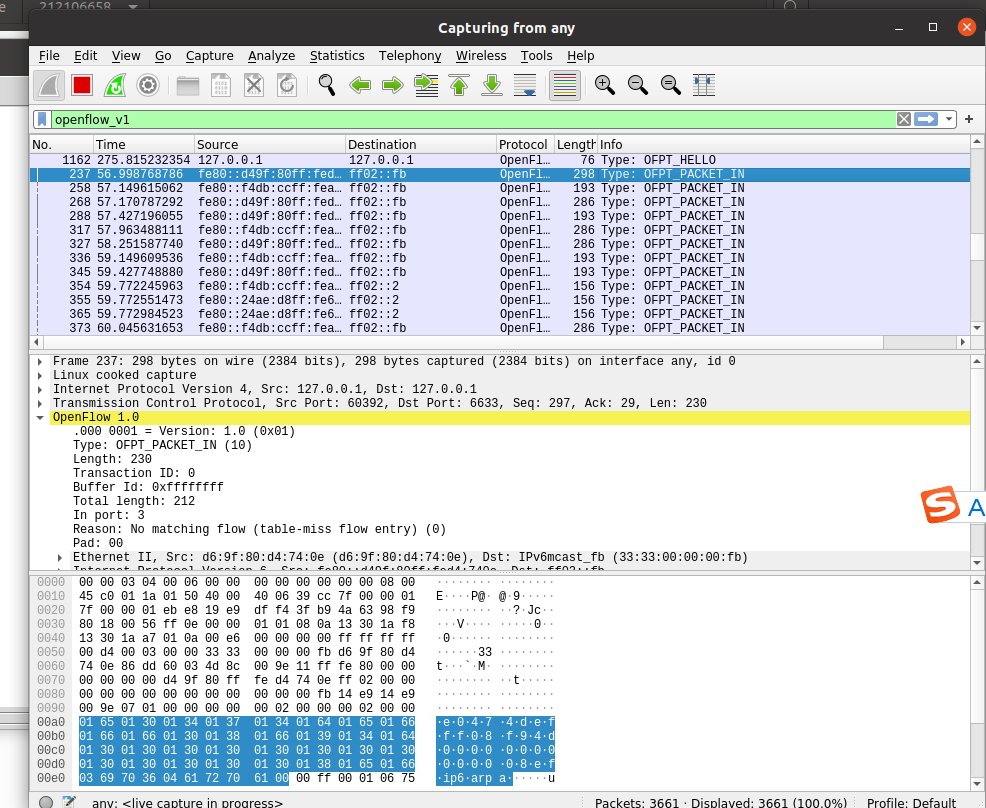Go back in packet history arrow
The height and width of the screenshot is (808, 986).
point(360,85)
